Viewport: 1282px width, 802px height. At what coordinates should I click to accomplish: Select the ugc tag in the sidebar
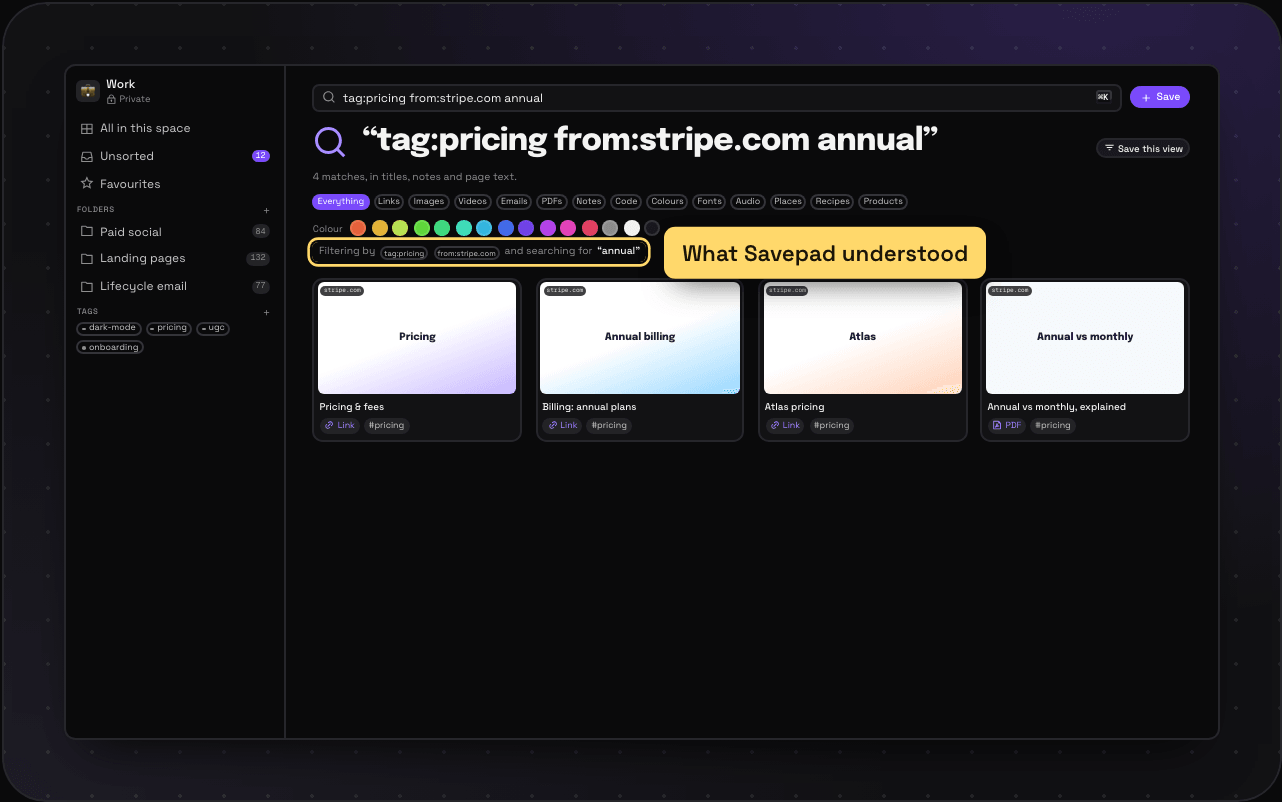click(213, 328)
